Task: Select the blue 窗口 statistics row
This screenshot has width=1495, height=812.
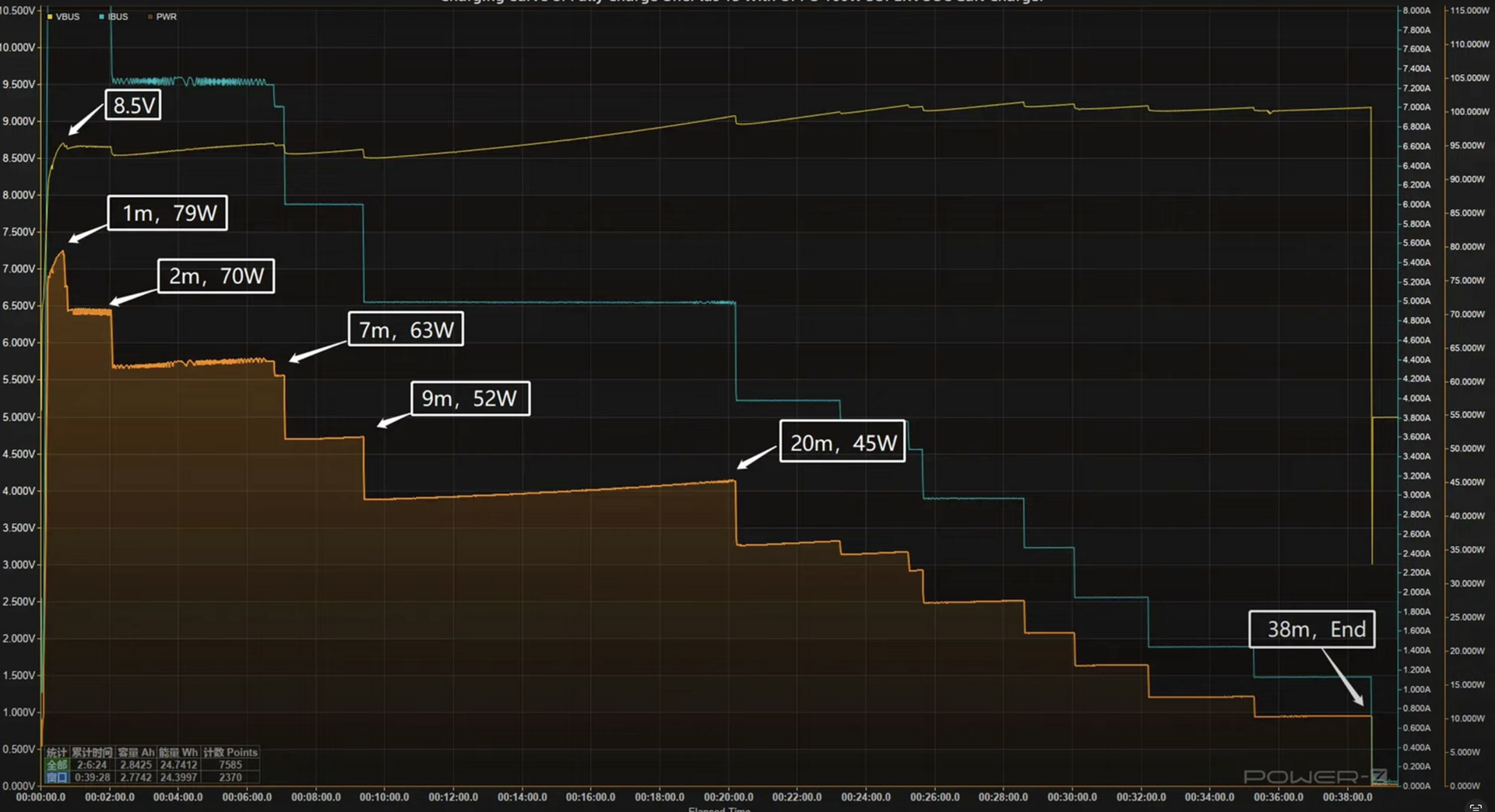Action: point(57,777)
